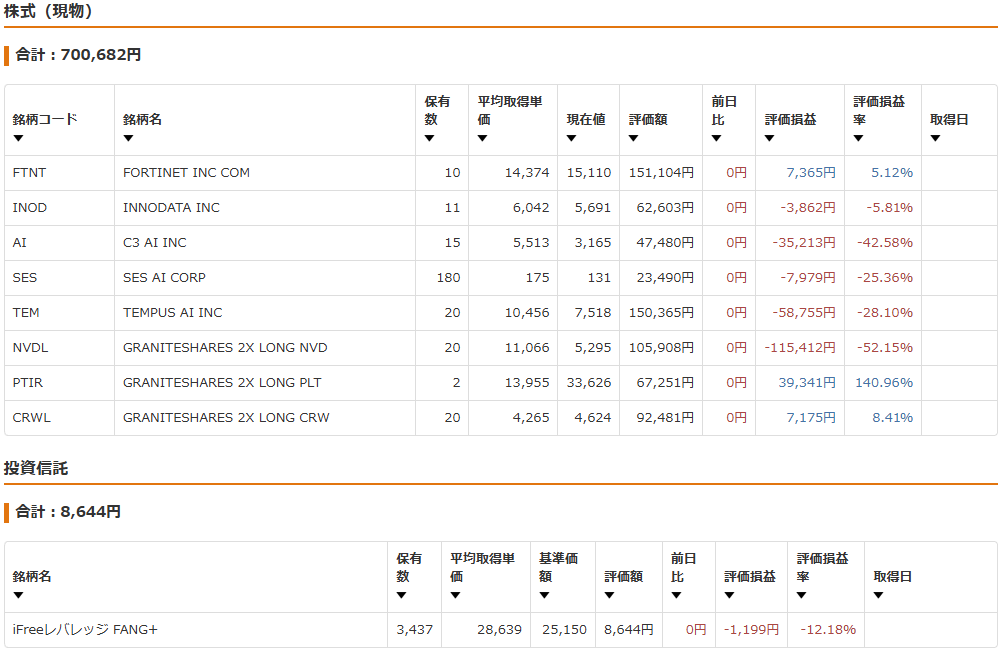Image resolution: width=998 pixels, height=650 pixels.
Task: Click fund loss rate -12.18%
Action: 828,630
